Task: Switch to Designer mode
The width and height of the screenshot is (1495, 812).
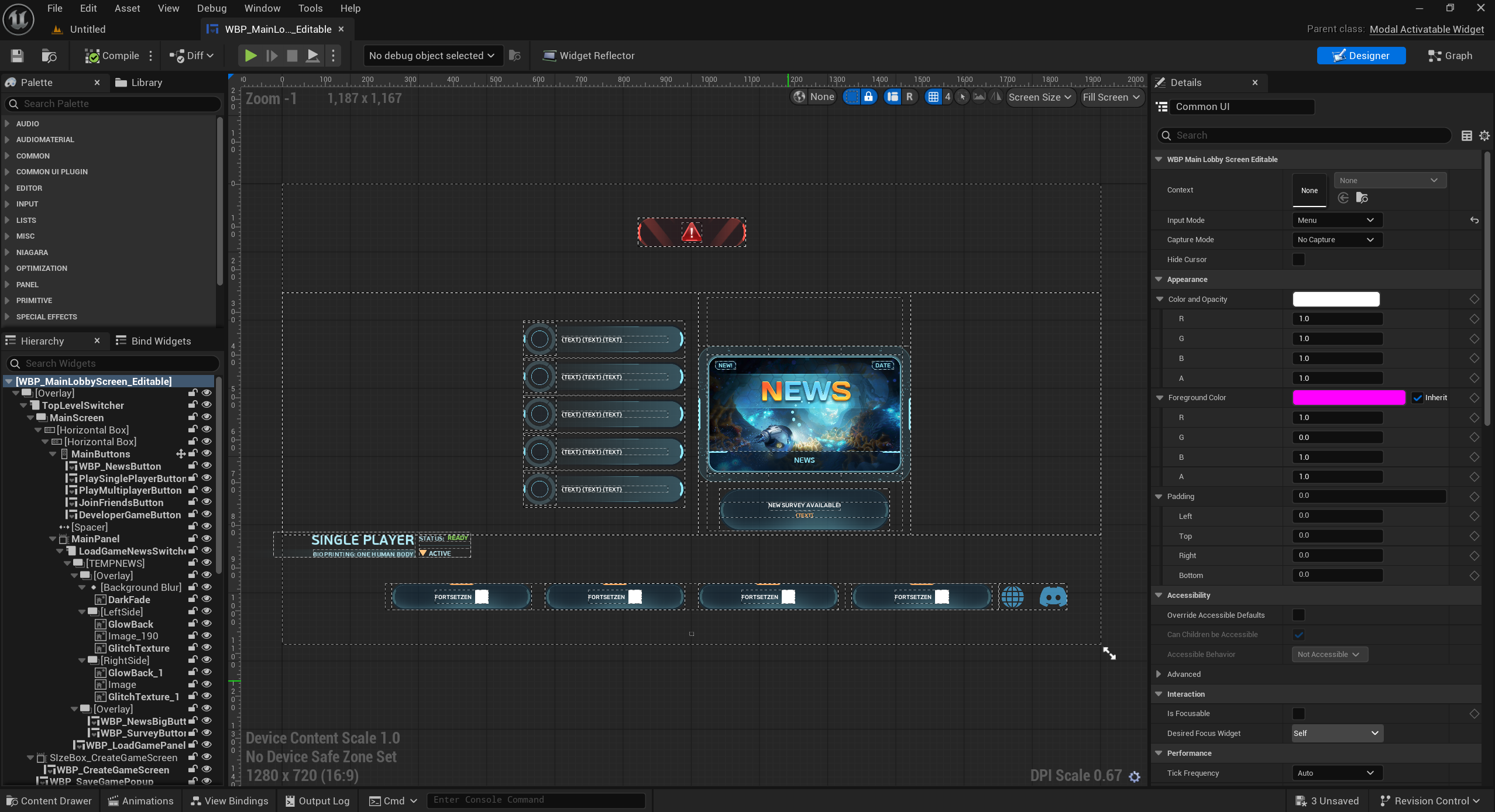Action: [1361, 56]
